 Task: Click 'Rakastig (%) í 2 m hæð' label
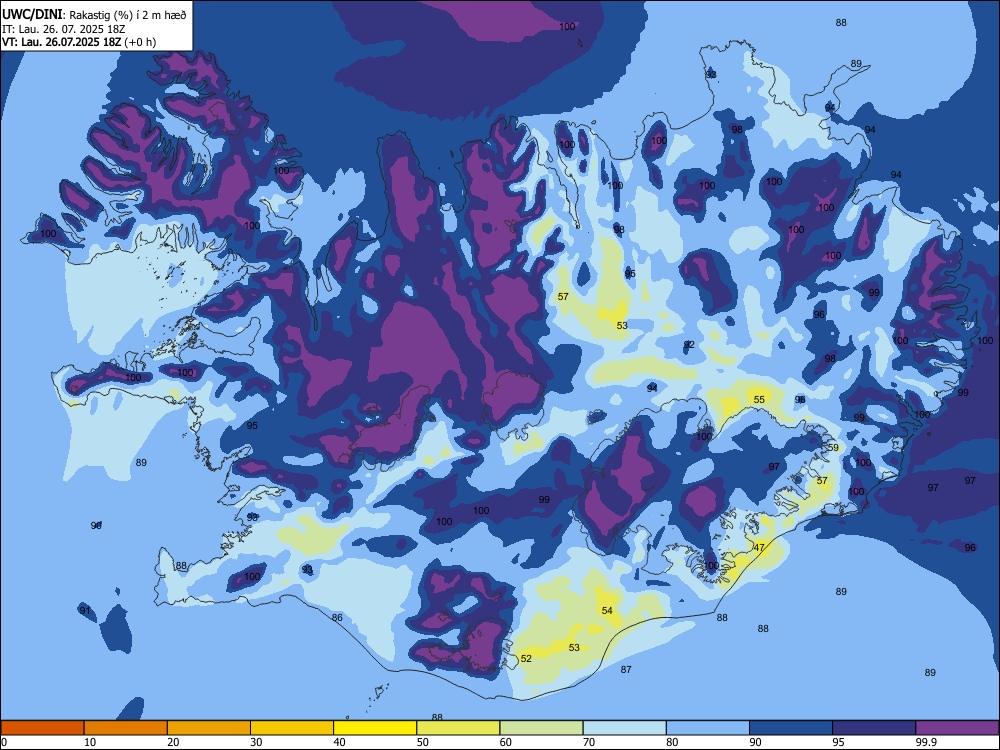point(128,15)
